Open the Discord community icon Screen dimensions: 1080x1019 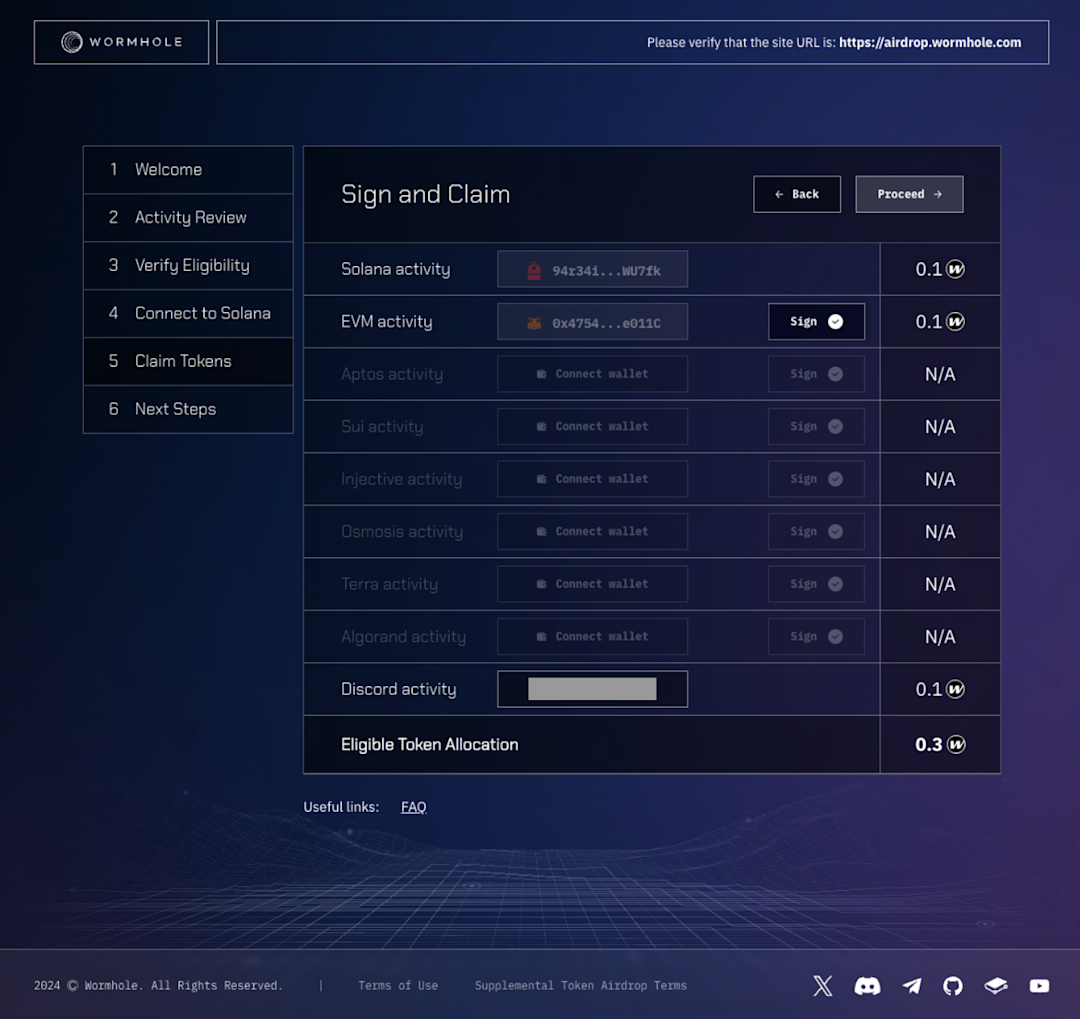(x=866, y=986)
